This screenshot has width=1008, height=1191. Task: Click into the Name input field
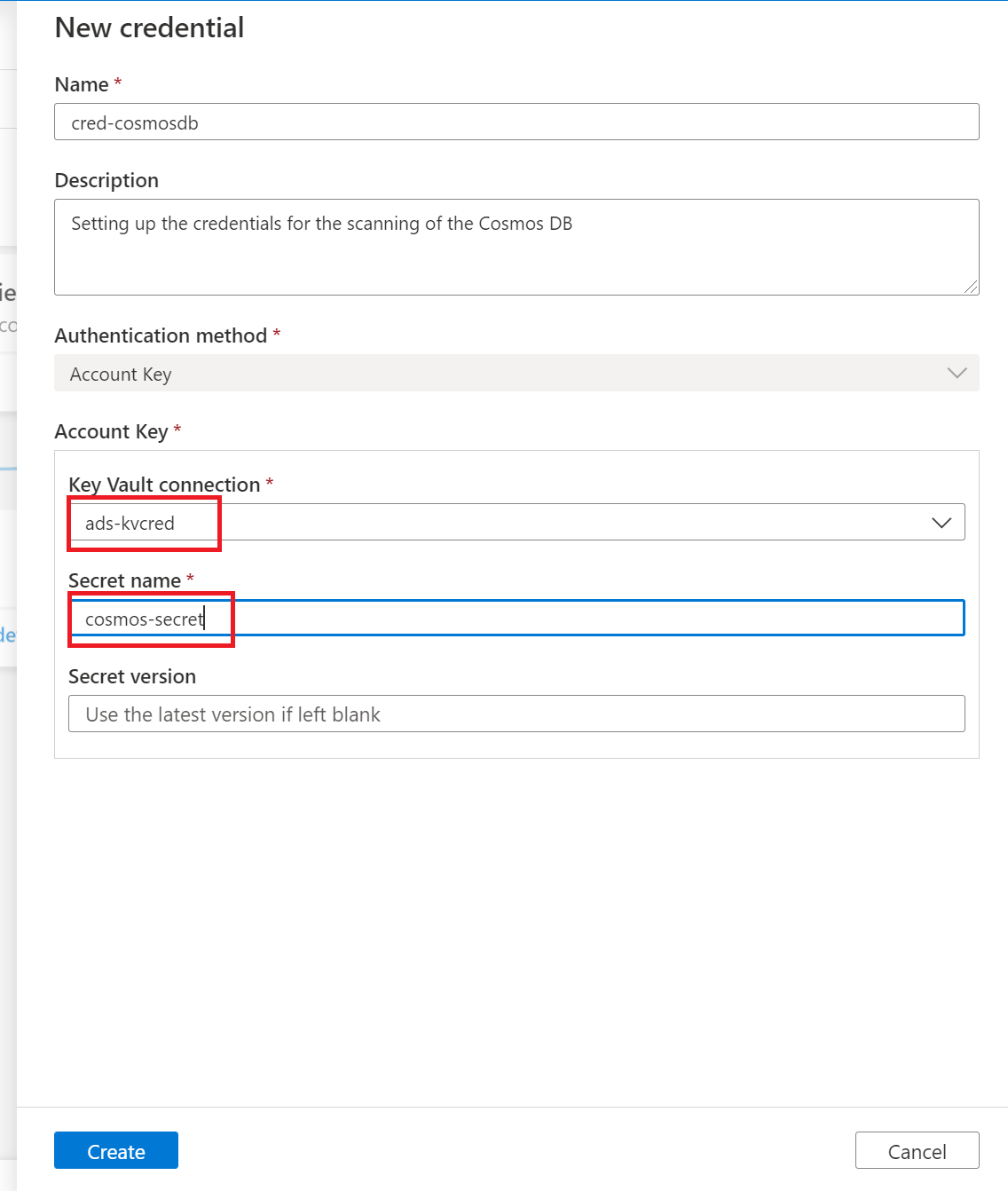tap(516, 122)
